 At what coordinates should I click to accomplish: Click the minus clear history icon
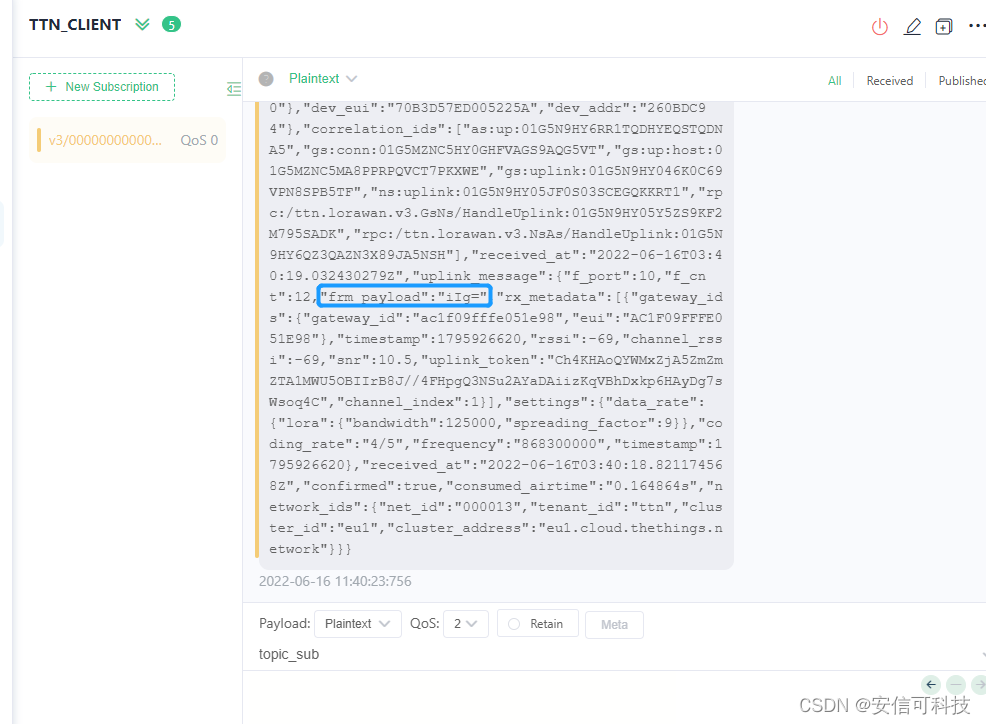[x=956, y=684]
